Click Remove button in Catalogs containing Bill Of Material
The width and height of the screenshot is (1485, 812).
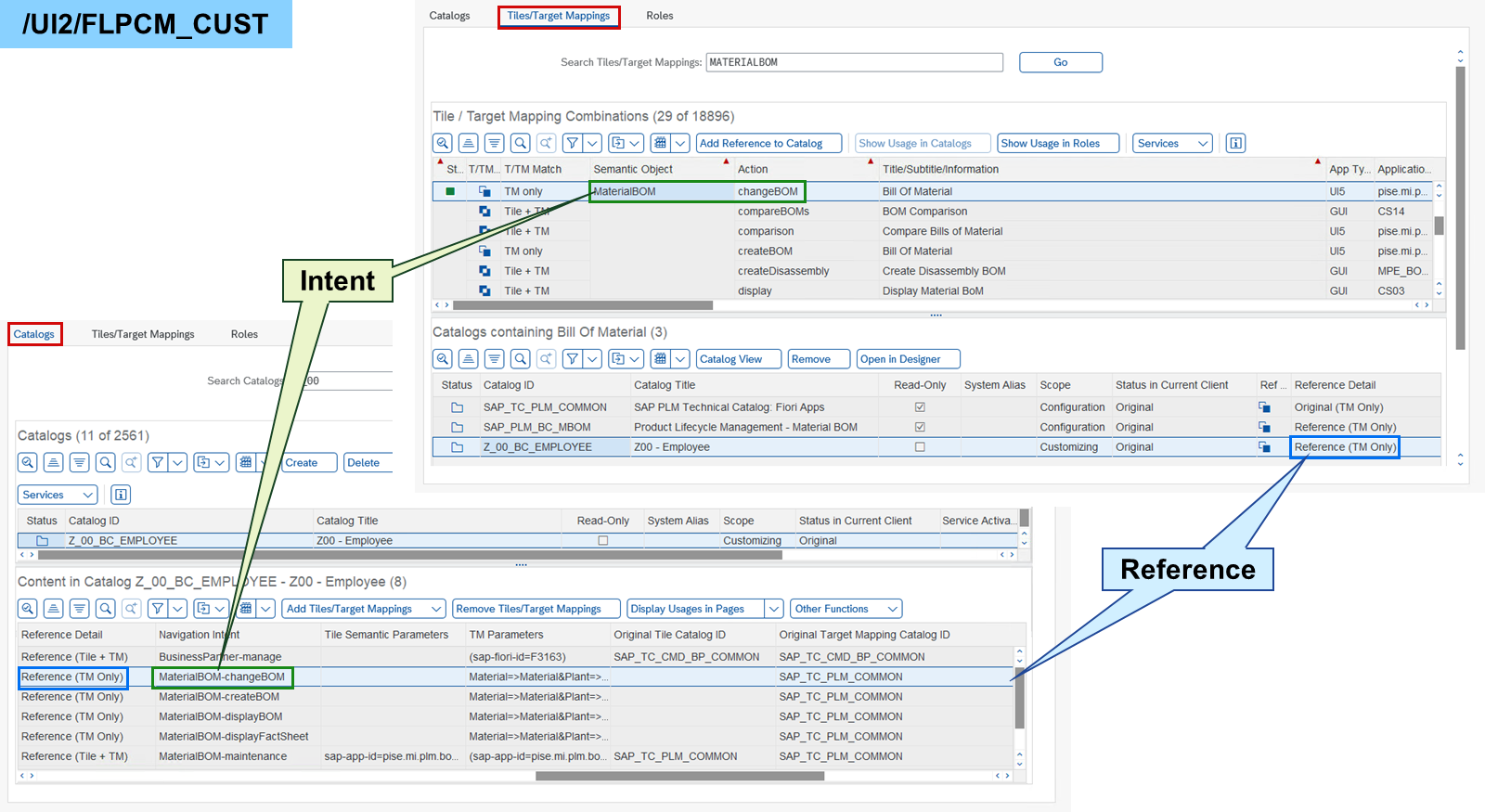click(x=819, y=358)
